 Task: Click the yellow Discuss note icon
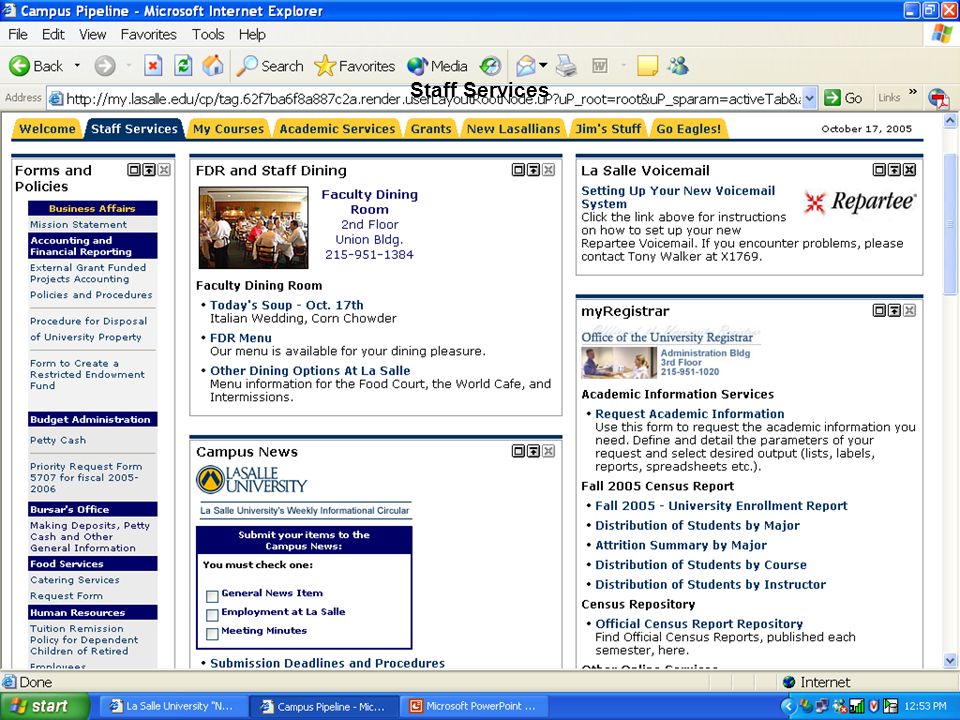(647, 66)
